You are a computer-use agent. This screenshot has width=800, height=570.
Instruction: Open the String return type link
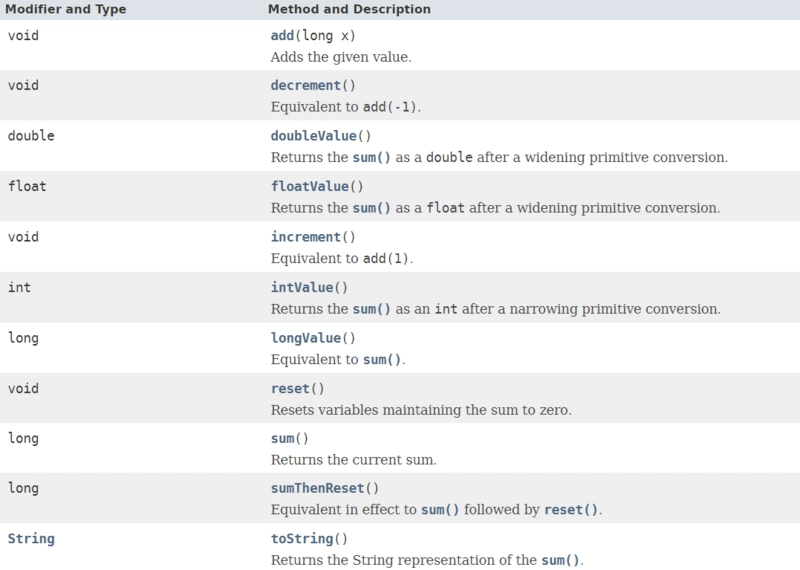(31, 539)
